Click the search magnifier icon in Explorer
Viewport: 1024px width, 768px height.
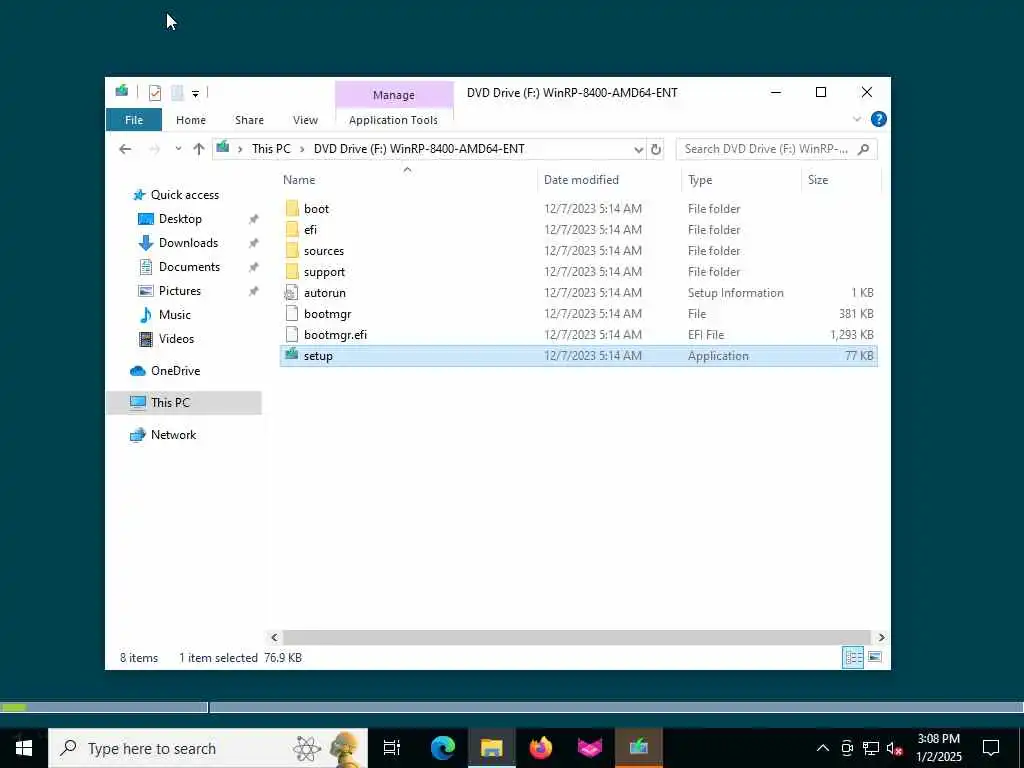coord(863,150)
